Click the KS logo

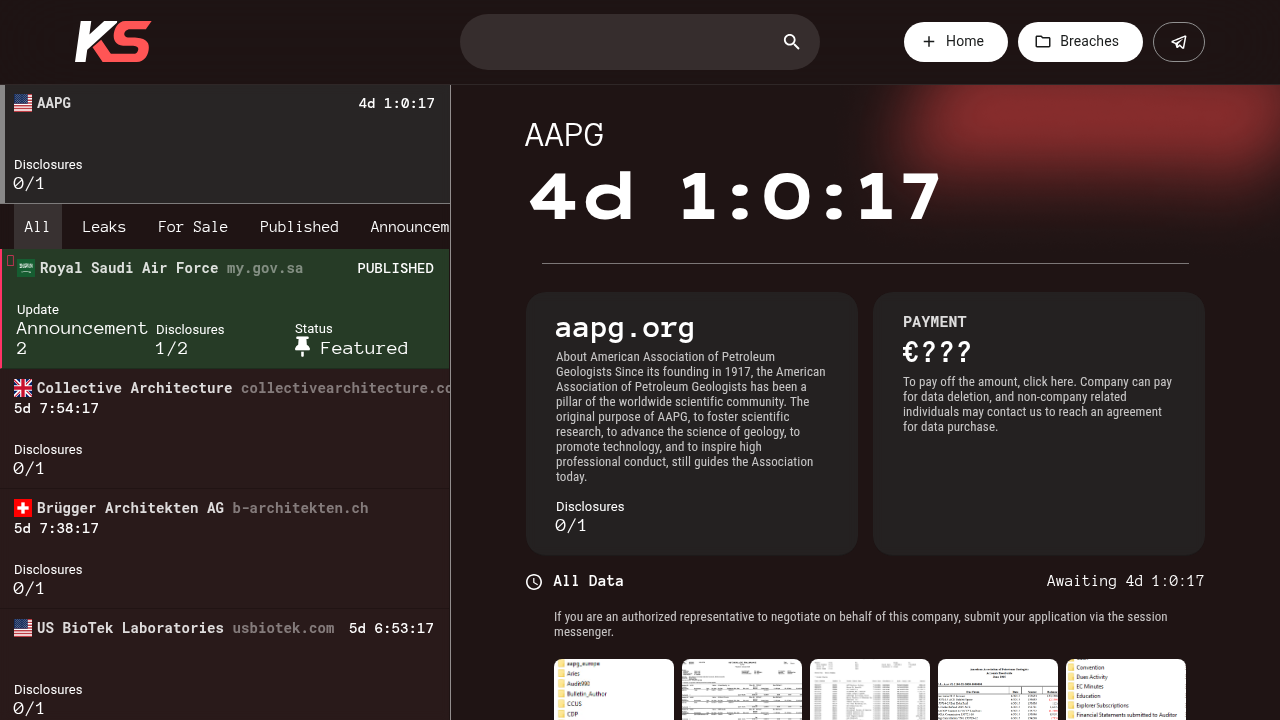(x=113, y=42)
